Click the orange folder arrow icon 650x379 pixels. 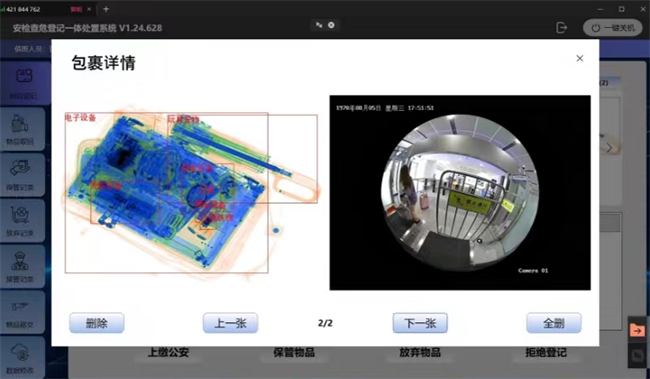(x=638, y=330)
